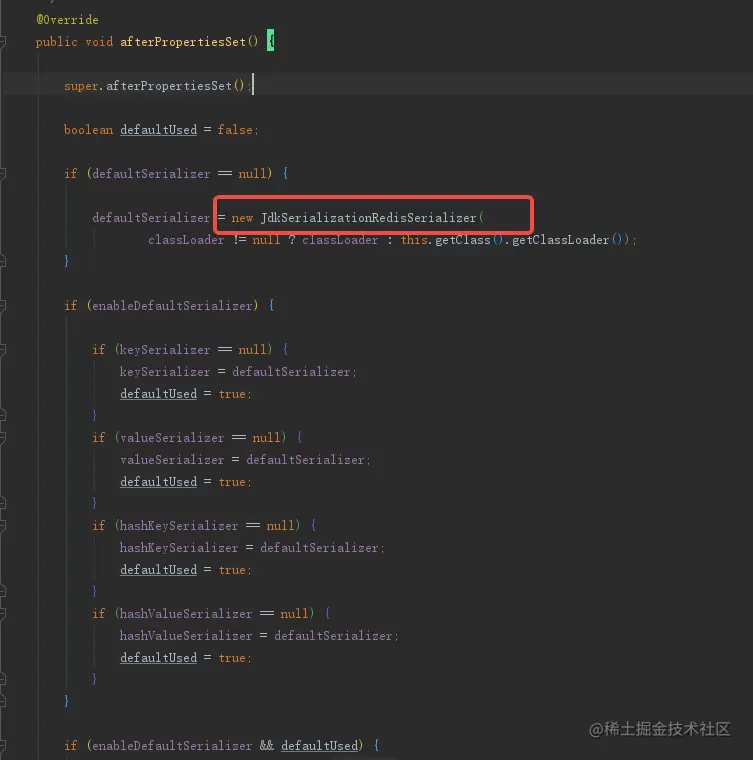The height and width of the screenshot is (760, 753).
Task: Click afterPropertiesSet in the method declaration
Action: [x=183, y=42]
